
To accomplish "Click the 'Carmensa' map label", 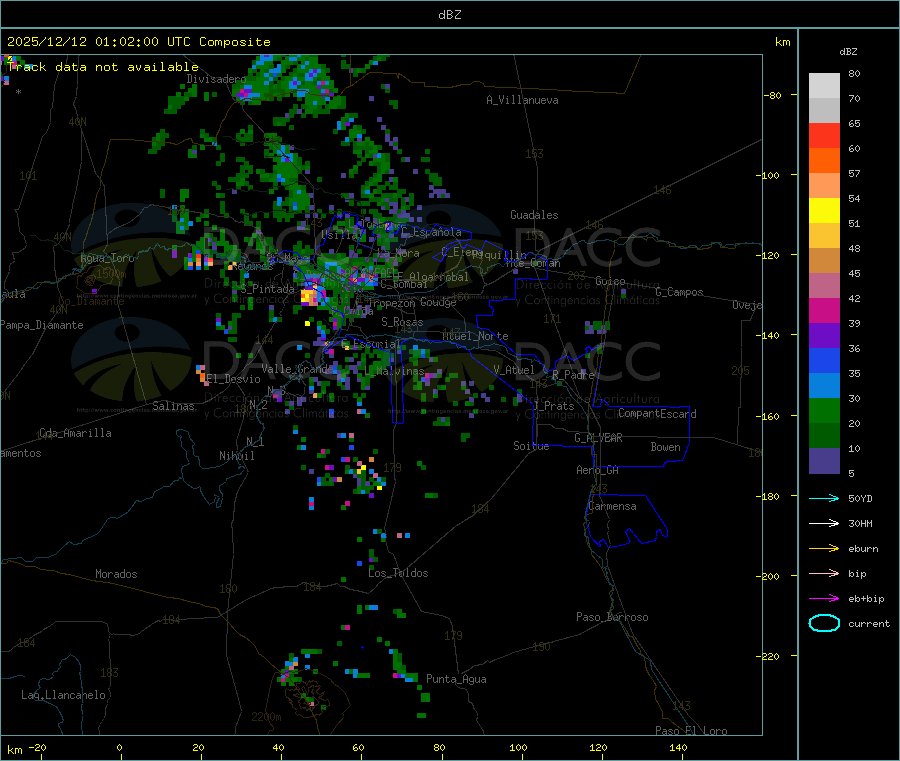I will 612,506.
